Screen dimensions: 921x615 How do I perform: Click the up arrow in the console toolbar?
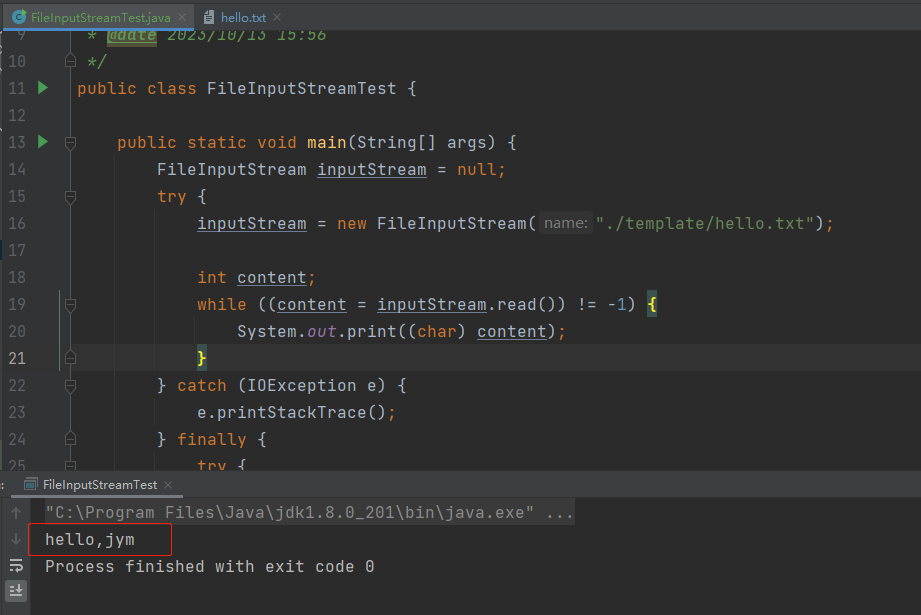16,513
